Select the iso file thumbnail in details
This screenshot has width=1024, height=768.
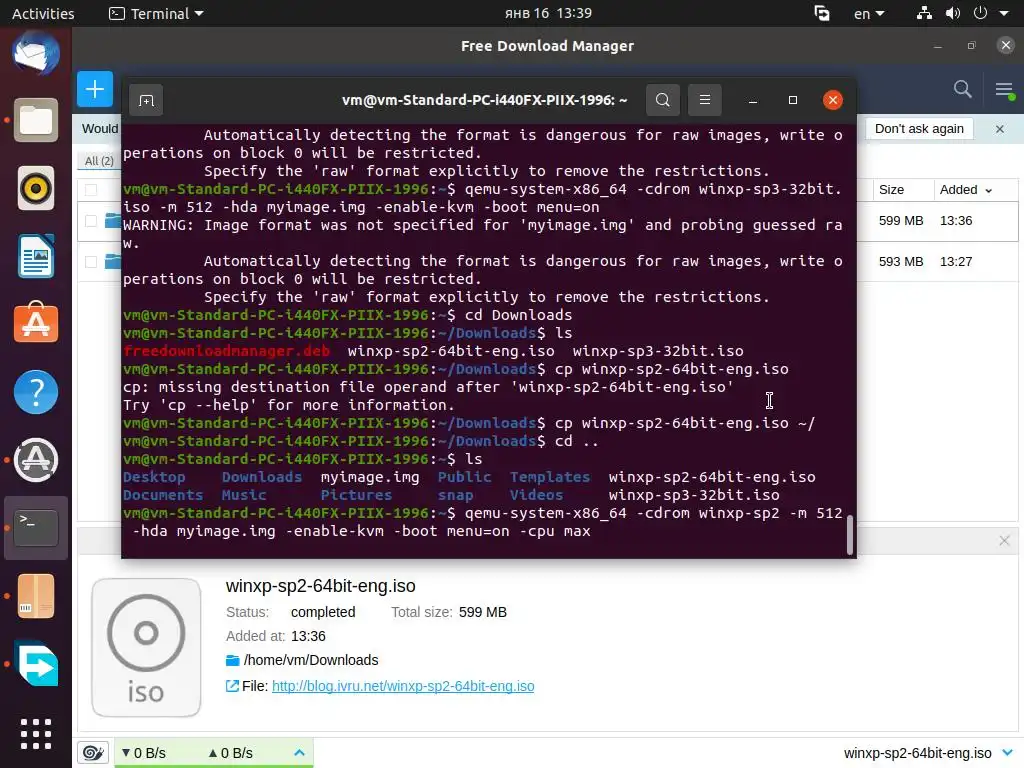(146, 648)
